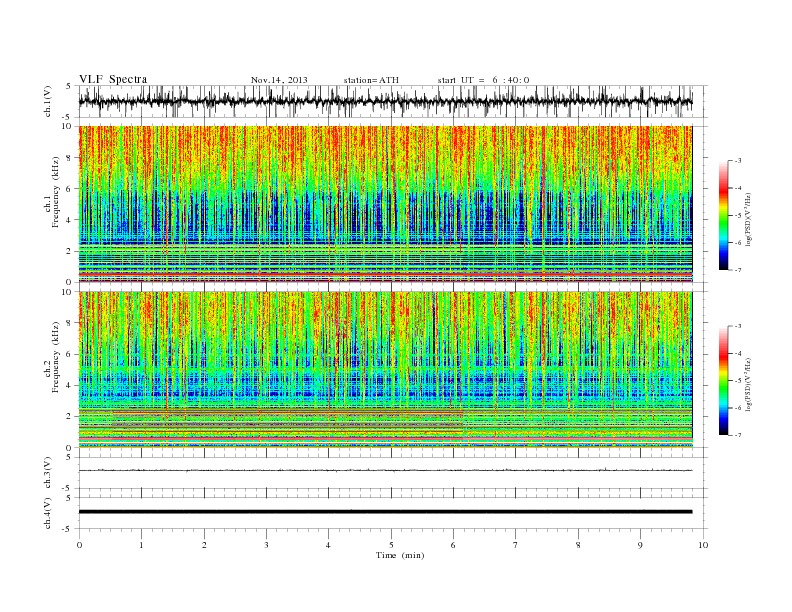
Task: Click the 'Nov.14, 2013' date label
Action: tap(279, 80)
